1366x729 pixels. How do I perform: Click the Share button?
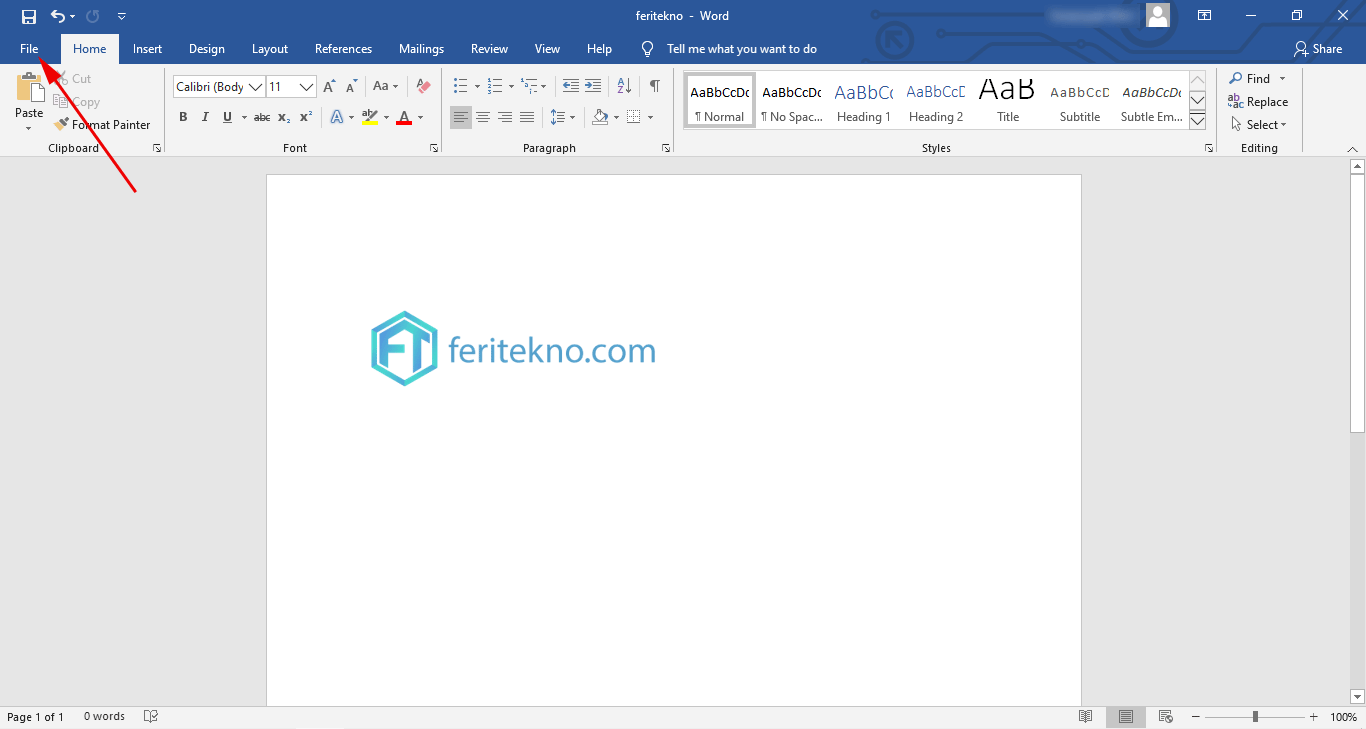point(1318,49)
